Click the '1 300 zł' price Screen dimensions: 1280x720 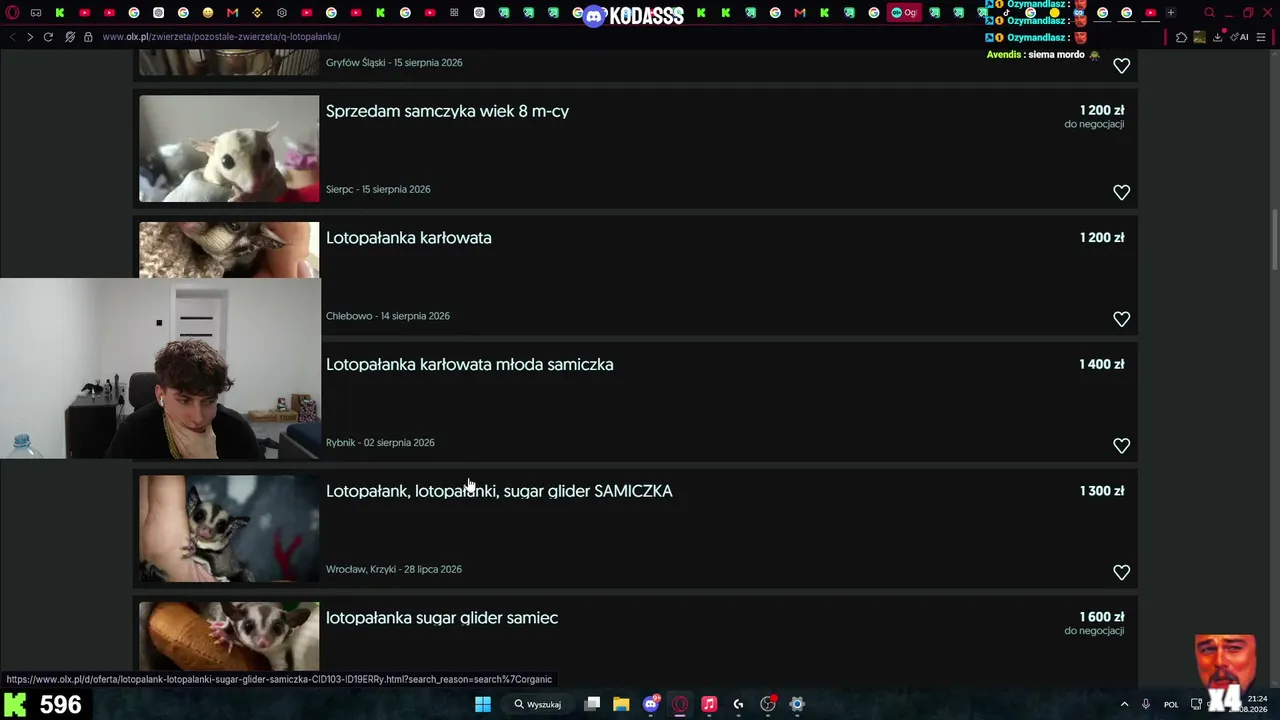(x=1101, y=491)
